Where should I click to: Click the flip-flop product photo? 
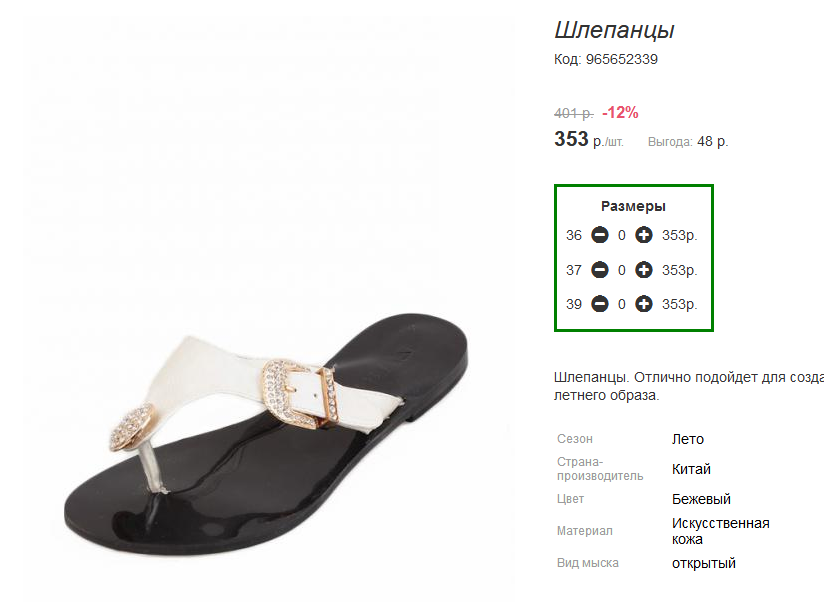(x=265, y=434)
